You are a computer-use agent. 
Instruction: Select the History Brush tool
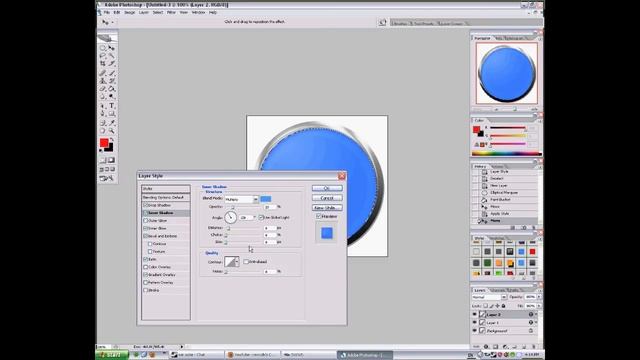(x=111, y=81)
